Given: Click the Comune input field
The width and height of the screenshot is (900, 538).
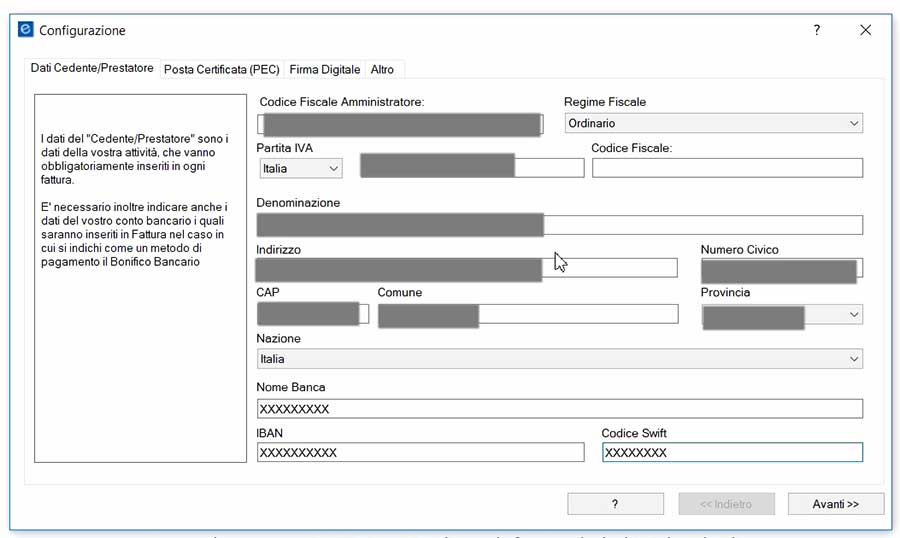Looking at the screenshot, I should (528, 315).
